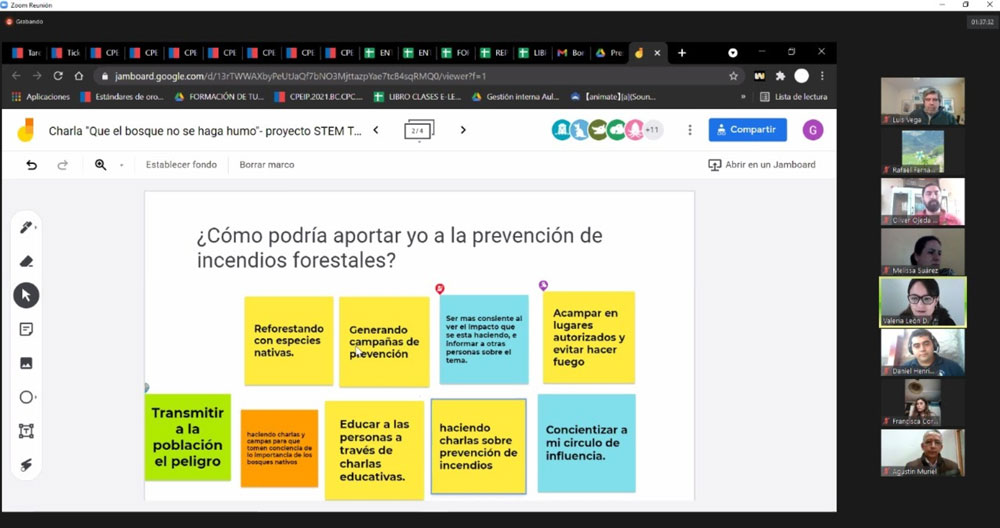Screen dimensions: 1000x528
Task: Pick the text box tool
Action: [x=26, y=431]
